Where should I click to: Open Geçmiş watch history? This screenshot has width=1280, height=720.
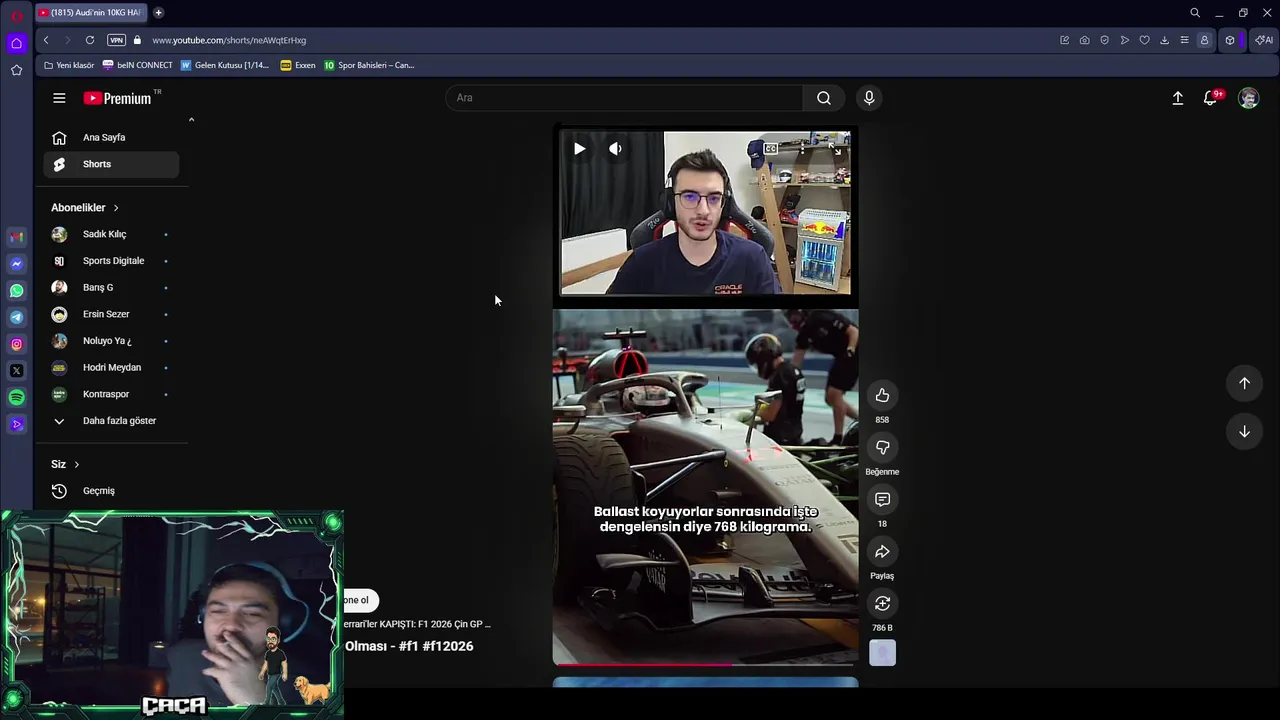click(x=111, y=491)
